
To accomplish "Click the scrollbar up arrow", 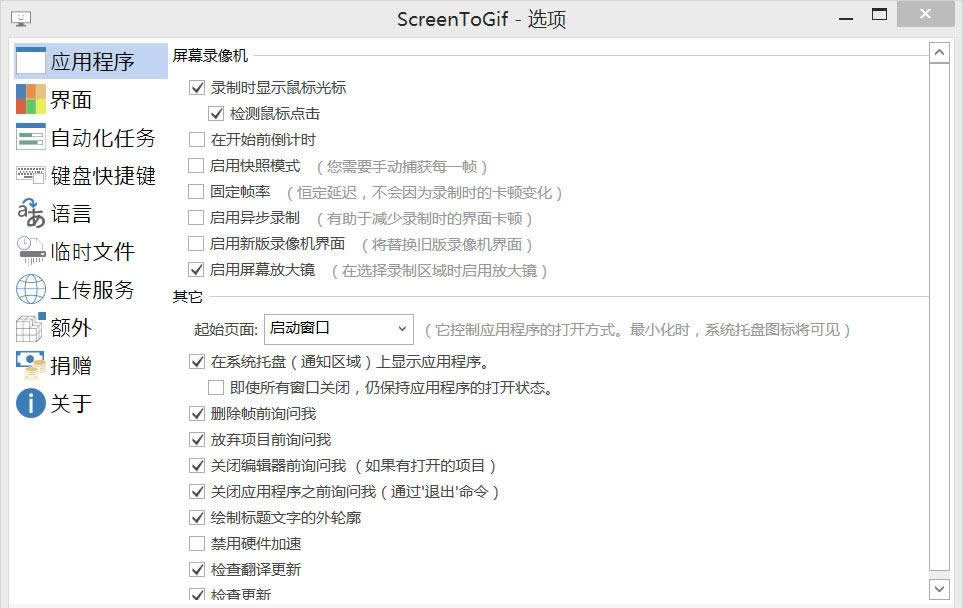I will (x=939, y=53).
